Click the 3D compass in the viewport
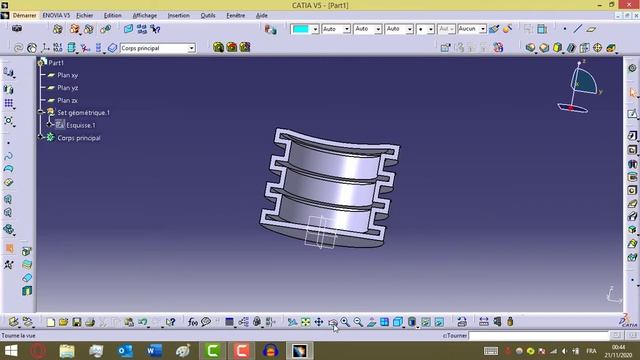 click(580, 86)
